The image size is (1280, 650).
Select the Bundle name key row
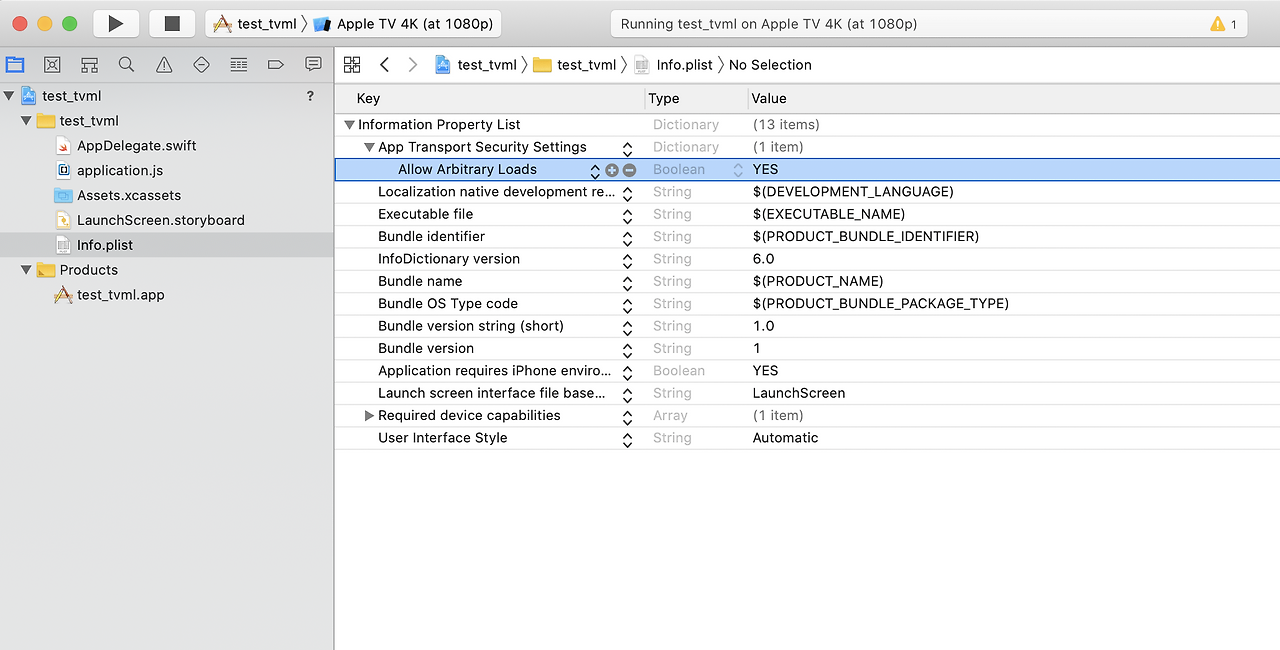pos(420,281)
